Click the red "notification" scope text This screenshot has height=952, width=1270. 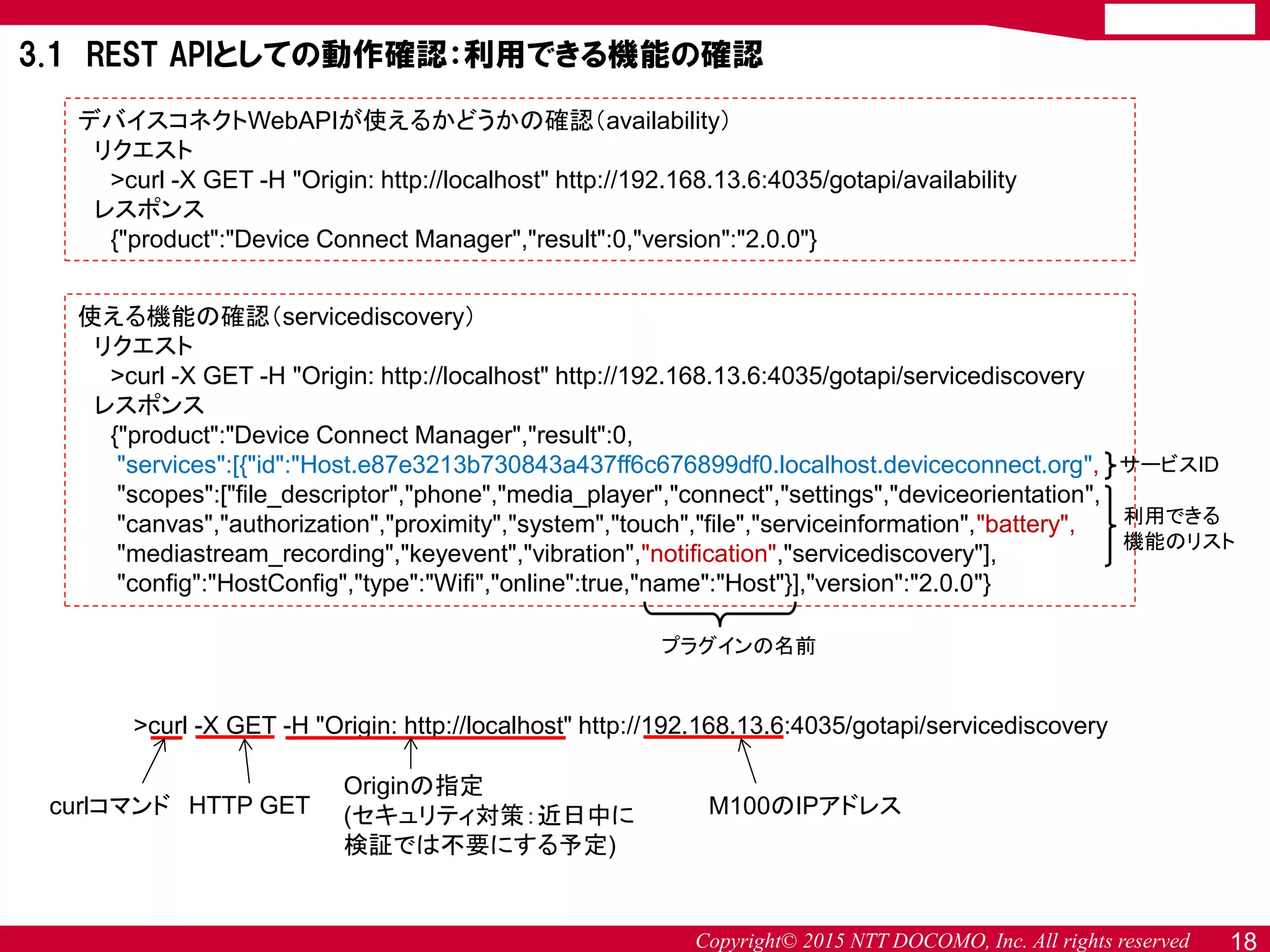(709, 553)
